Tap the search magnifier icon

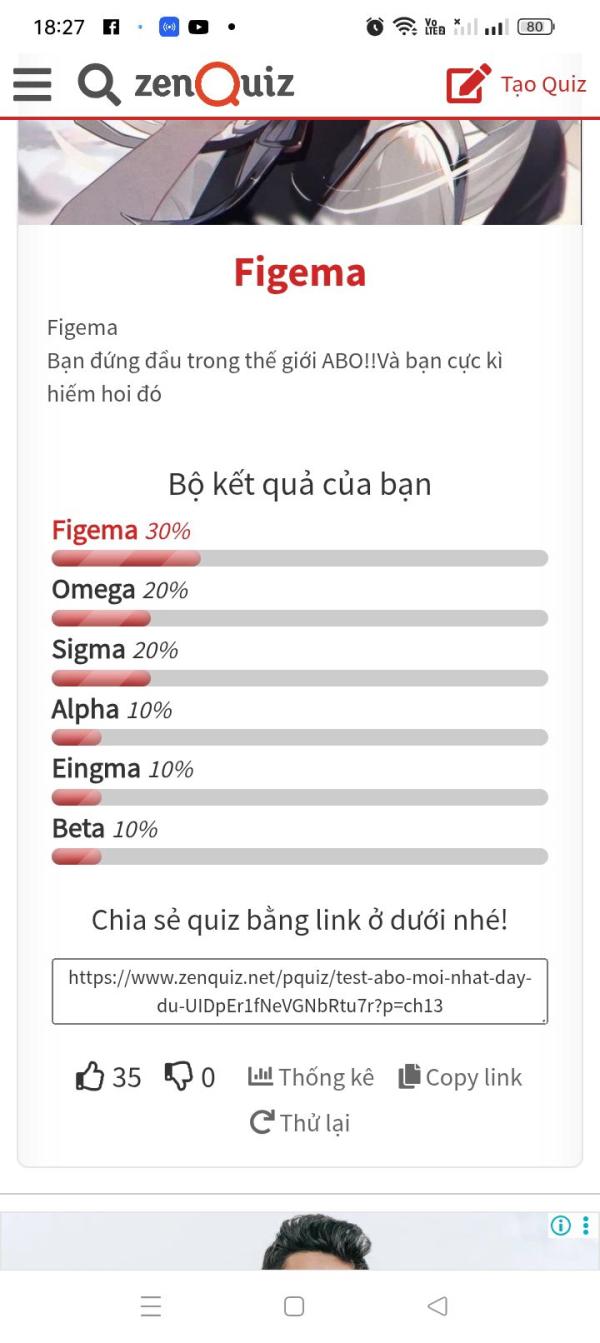tap(99, 85)
